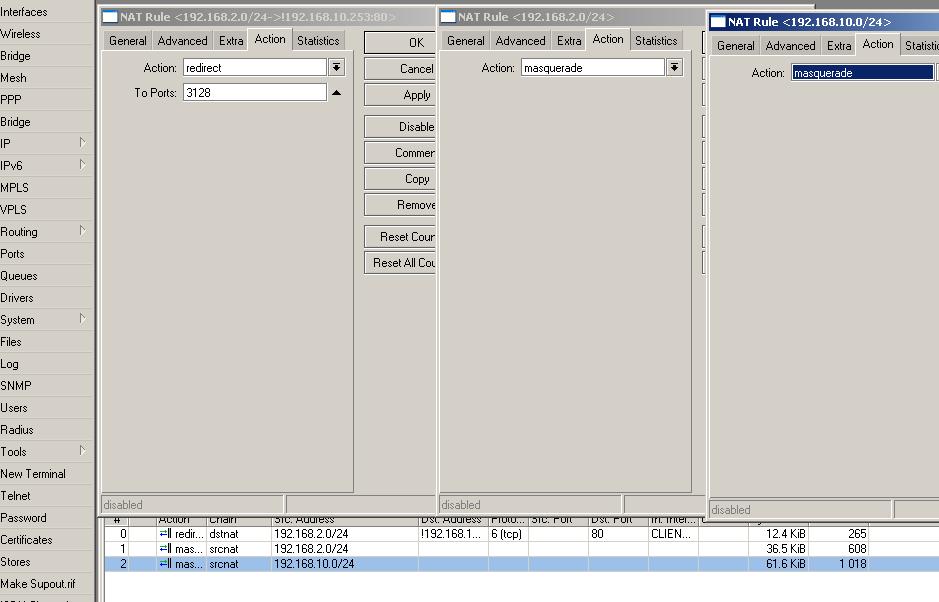939x602 pixels.
Task: Switch to Statistics tab in middle NAT Rule window
Action: coord(656,41)
